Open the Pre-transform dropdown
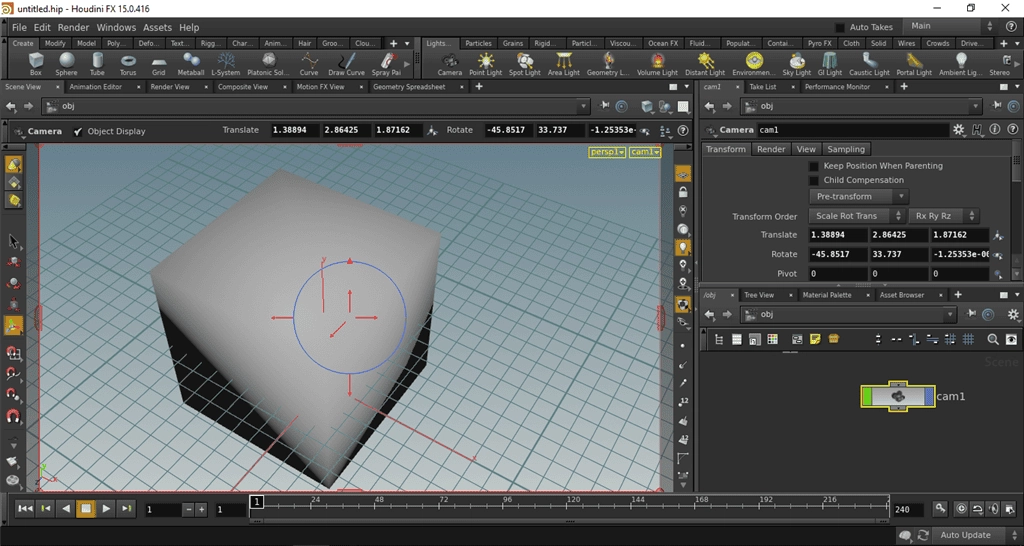Viewport: 1024px width, 546px height. point(859,197)
